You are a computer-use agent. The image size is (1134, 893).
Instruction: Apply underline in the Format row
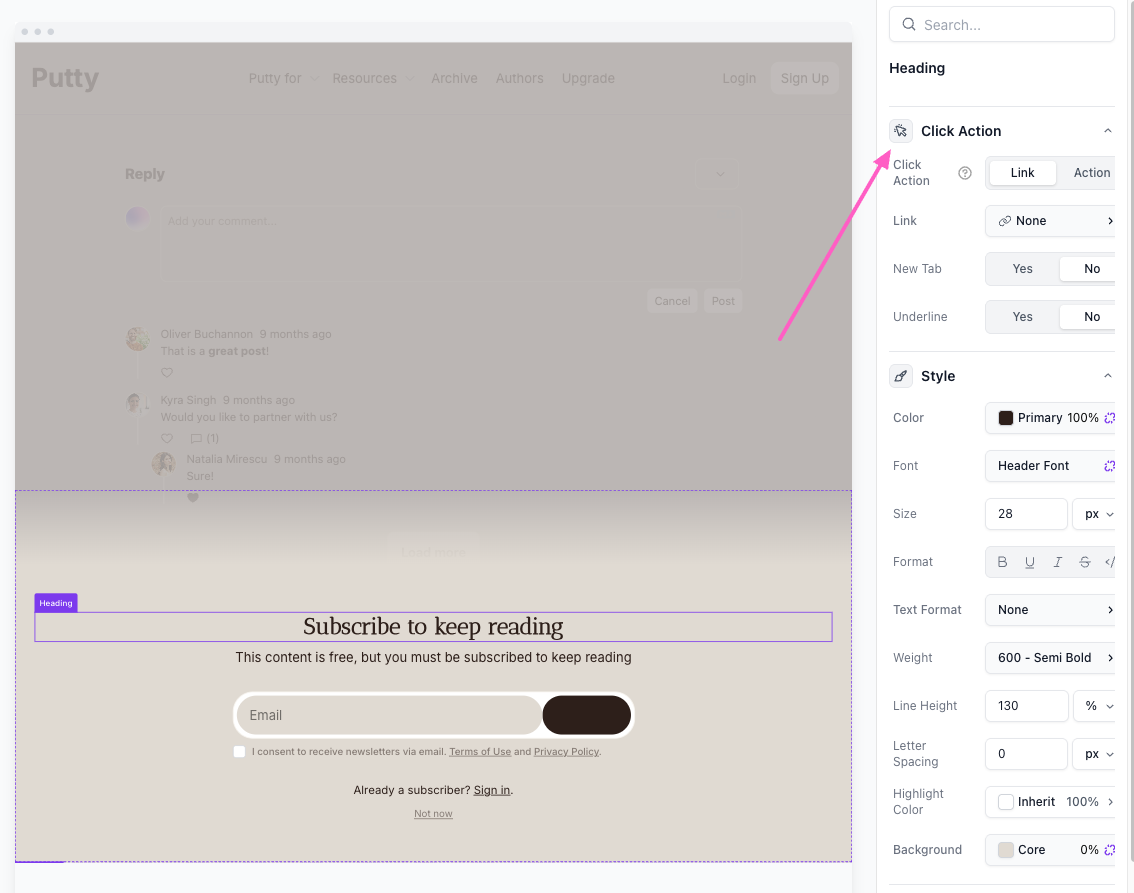click(1030, 562)
